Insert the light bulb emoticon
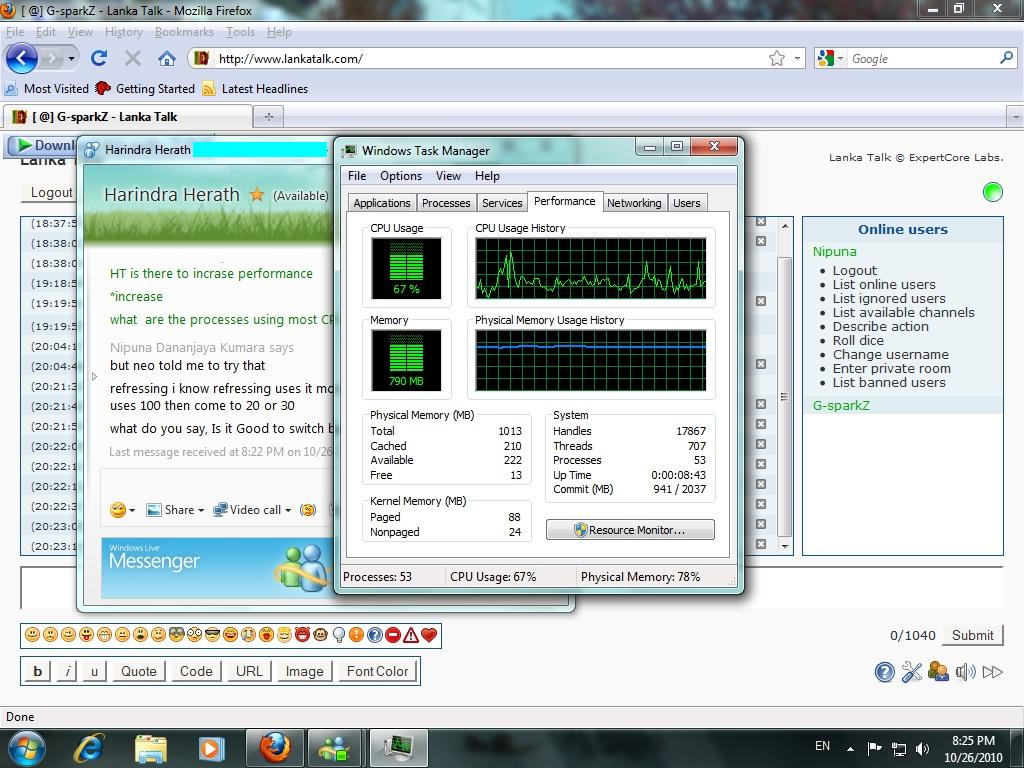Image resolution: width=1024 pixels, height=768 pixels. (x=339, y=635)
